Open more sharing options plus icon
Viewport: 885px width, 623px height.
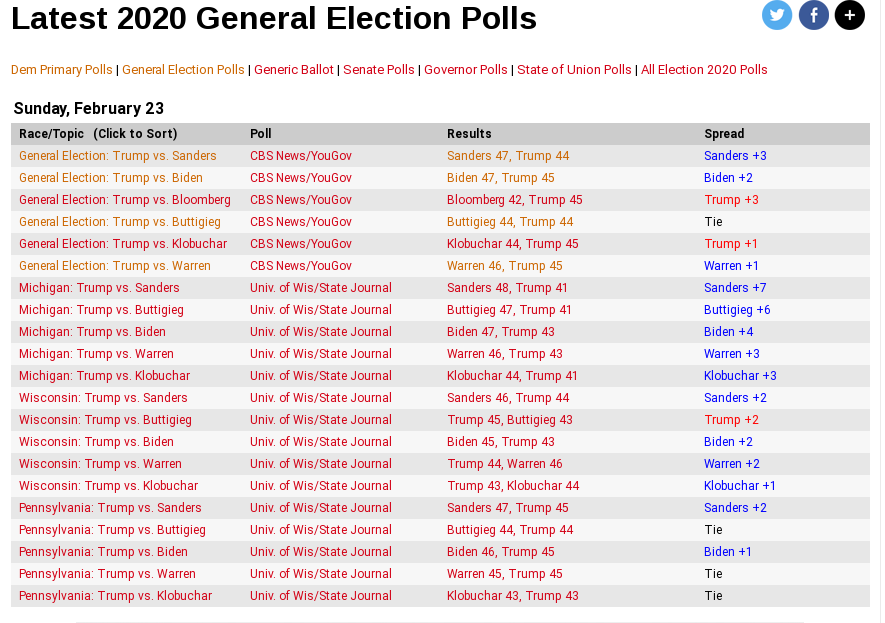[849, 15]
